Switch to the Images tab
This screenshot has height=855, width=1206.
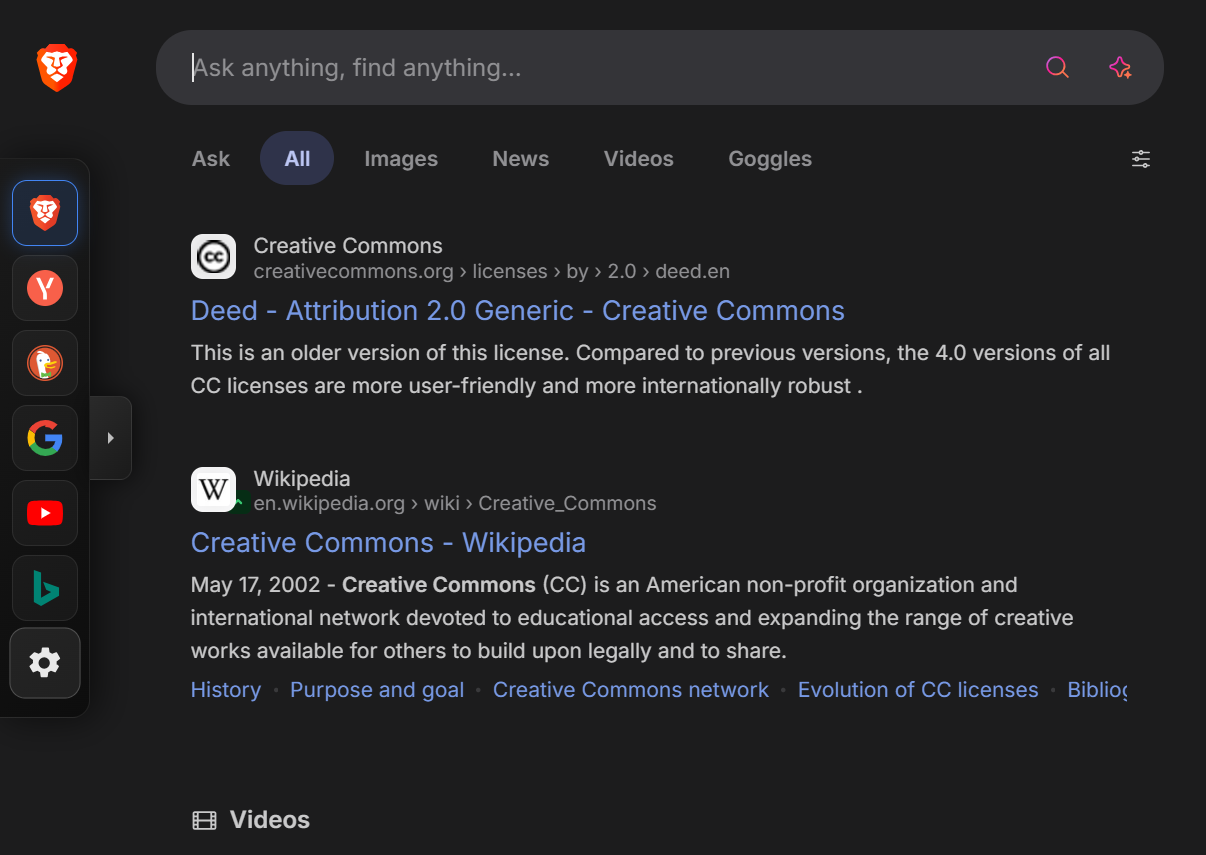(x=401, y=159)
